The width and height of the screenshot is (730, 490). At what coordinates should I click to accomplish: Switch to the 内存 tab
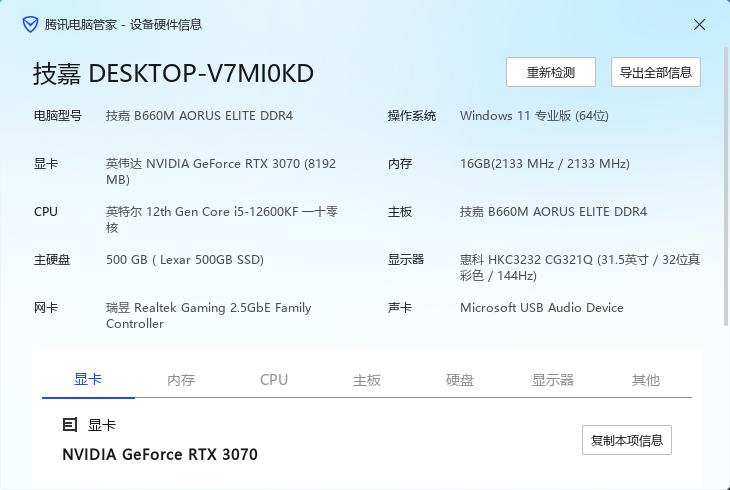tap(181, 380)
